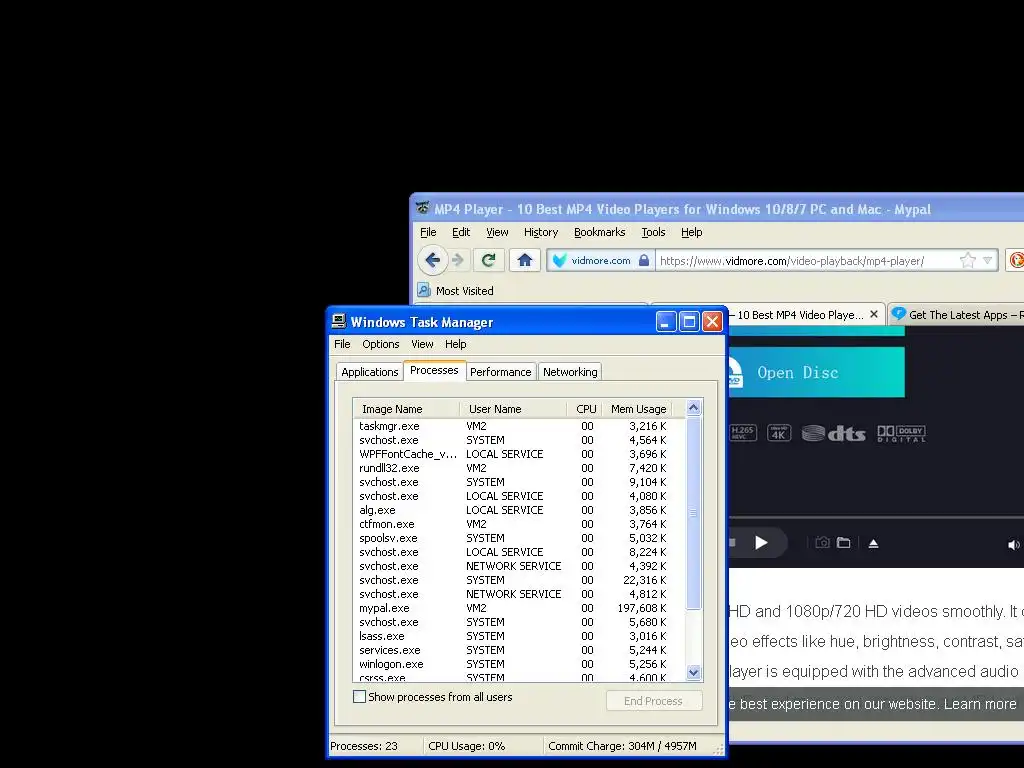Open the File menu in Mypal
This screenshot has height=768, width=1024.
[428, 232]
